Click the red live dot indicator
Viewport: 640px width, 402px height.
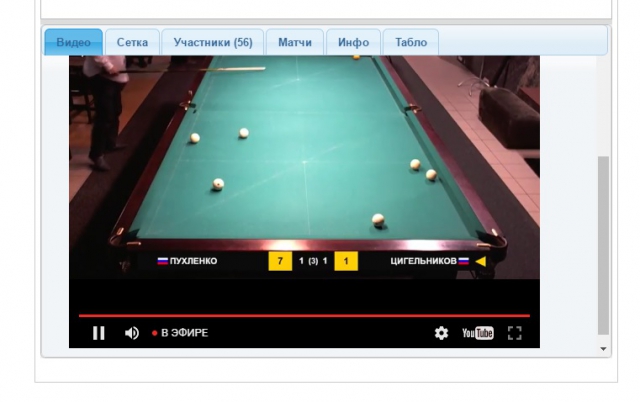point(154,333)
